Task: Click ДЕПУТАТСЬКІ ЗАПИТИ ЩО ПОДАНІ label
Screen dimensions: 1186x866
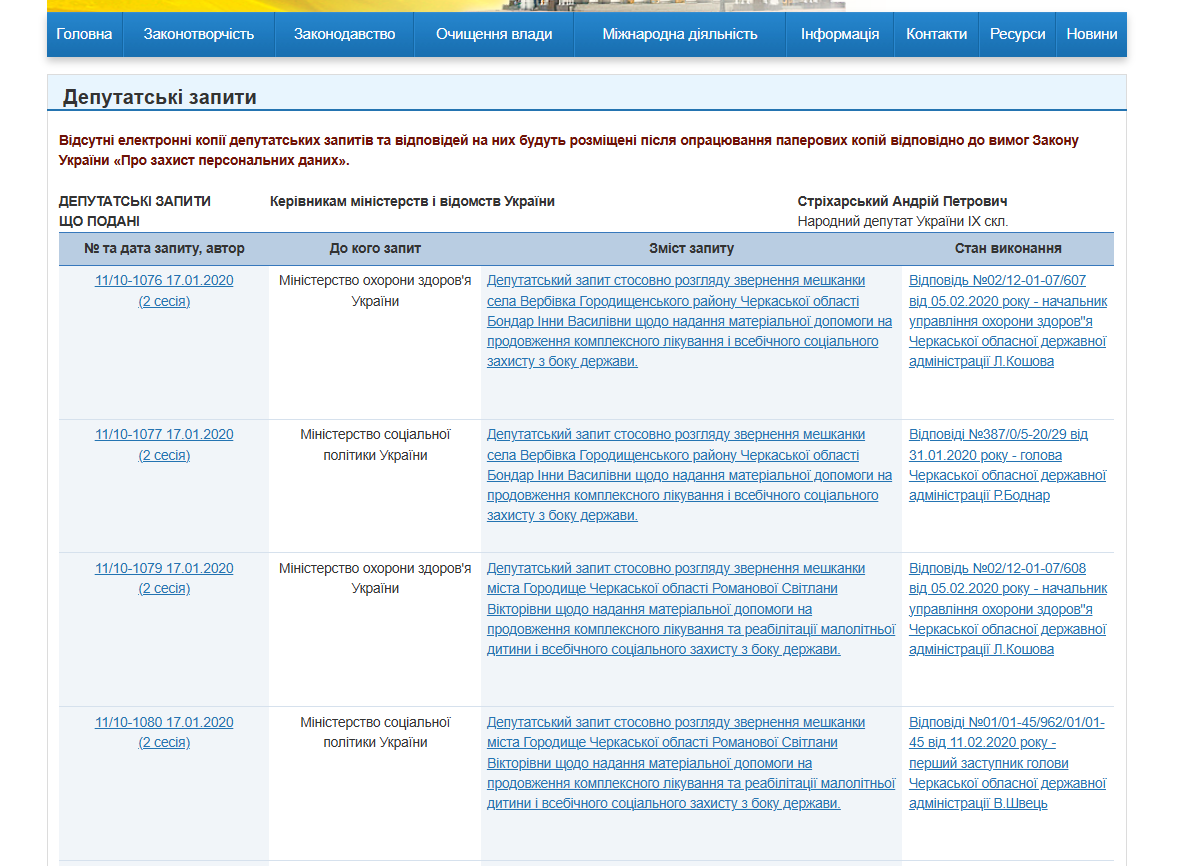Action: point(135,211)
